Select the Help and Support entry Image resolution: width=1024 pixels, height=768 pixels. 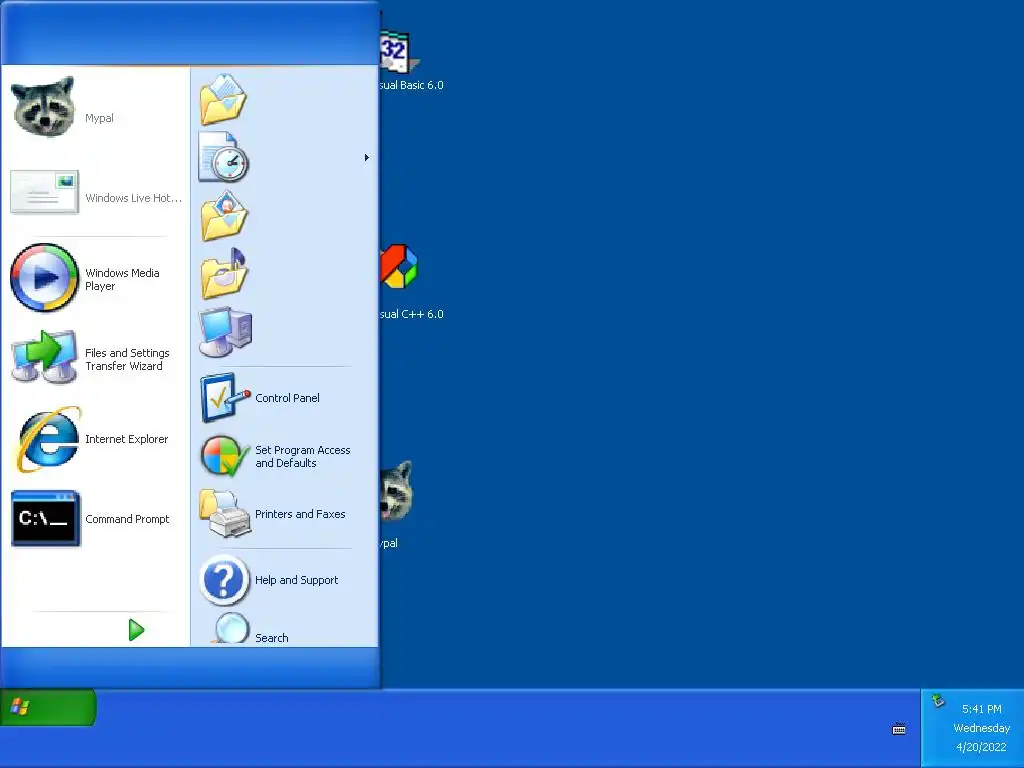283,580
